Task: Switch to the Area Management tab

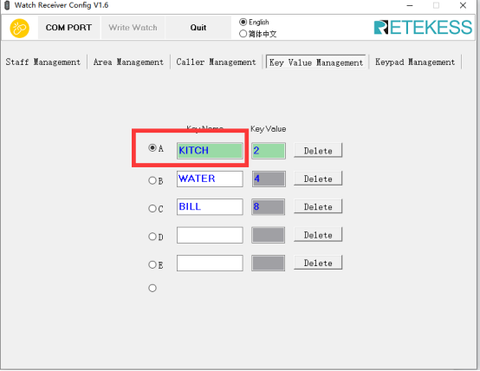Action: (x=128, y=62)
